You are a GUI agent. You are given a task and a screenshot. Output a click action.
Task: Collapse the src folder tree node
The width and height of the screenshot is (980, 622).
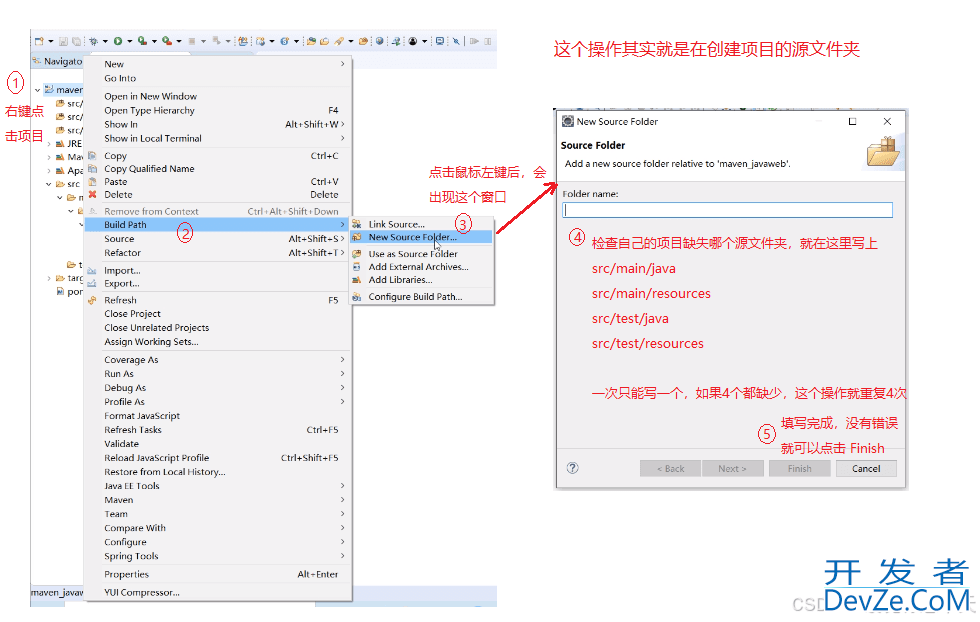pyautogui.click(x=49, y=184)
